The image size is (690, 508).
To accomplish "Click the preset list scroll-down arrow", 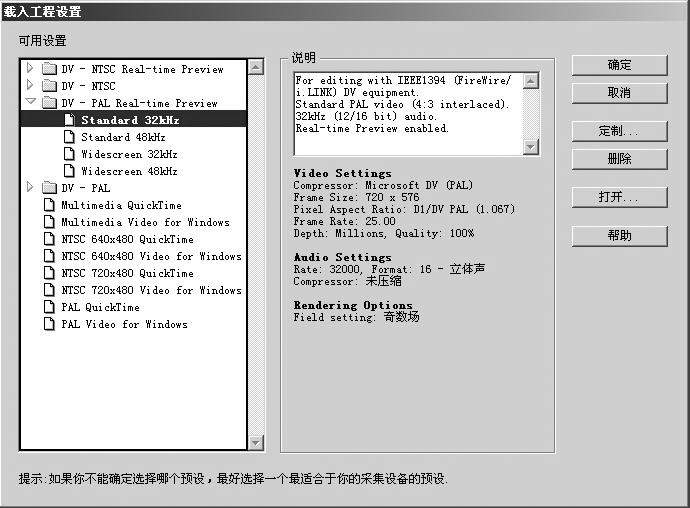I will coord(256,442).
